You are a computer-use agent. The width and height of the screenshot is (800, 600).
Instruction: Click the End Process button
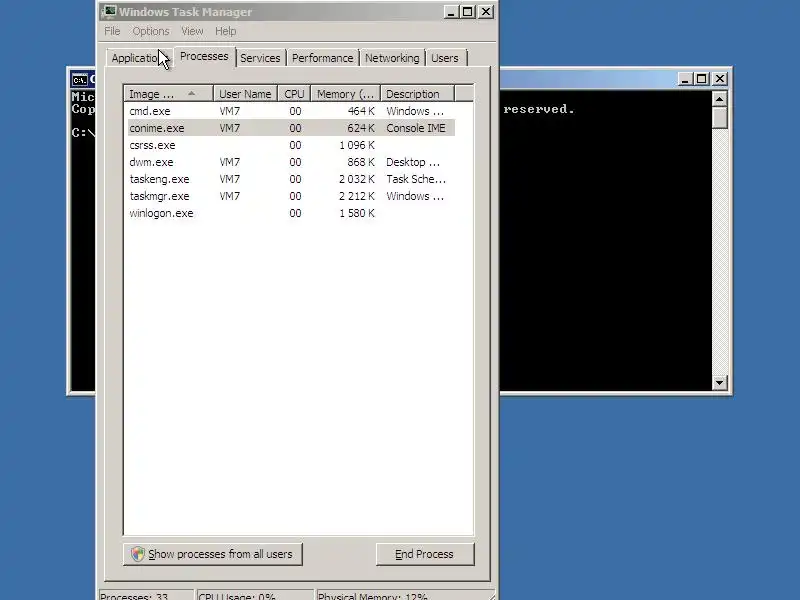(425, 554)
